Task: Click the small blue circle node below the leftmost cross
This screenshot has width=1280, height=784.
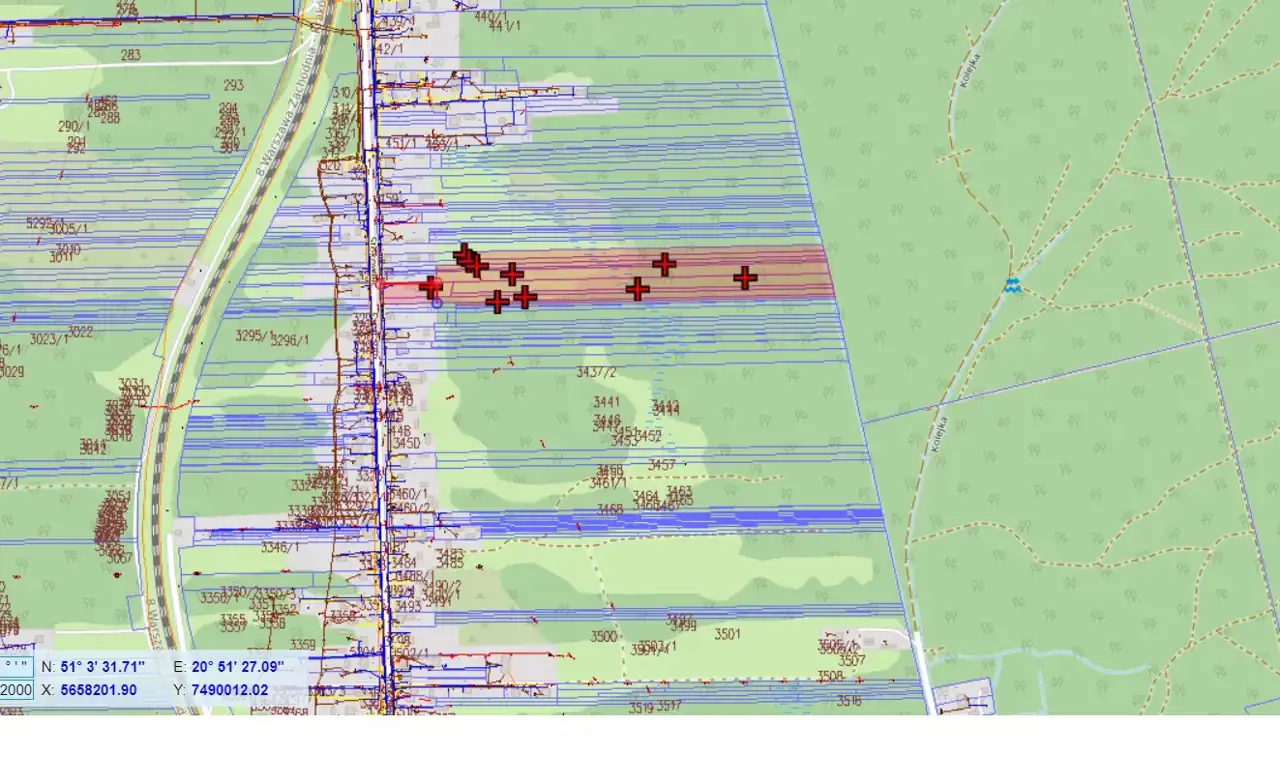Action: click(437, 302)
